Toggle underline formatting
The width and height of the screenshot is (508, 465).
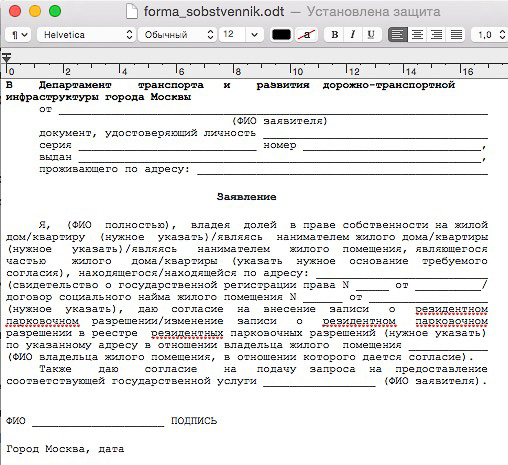pos(371,35)
